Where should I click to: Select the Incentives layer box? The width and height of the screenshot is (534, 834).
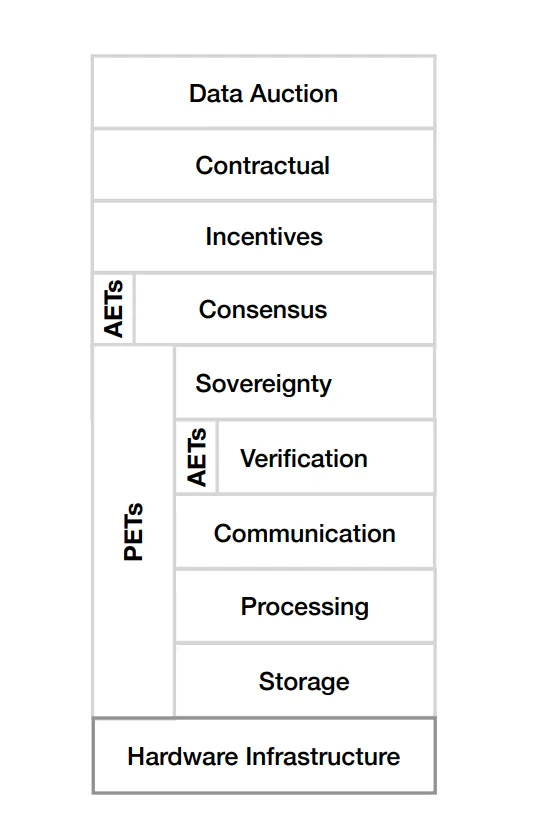[x=264, y=237]
